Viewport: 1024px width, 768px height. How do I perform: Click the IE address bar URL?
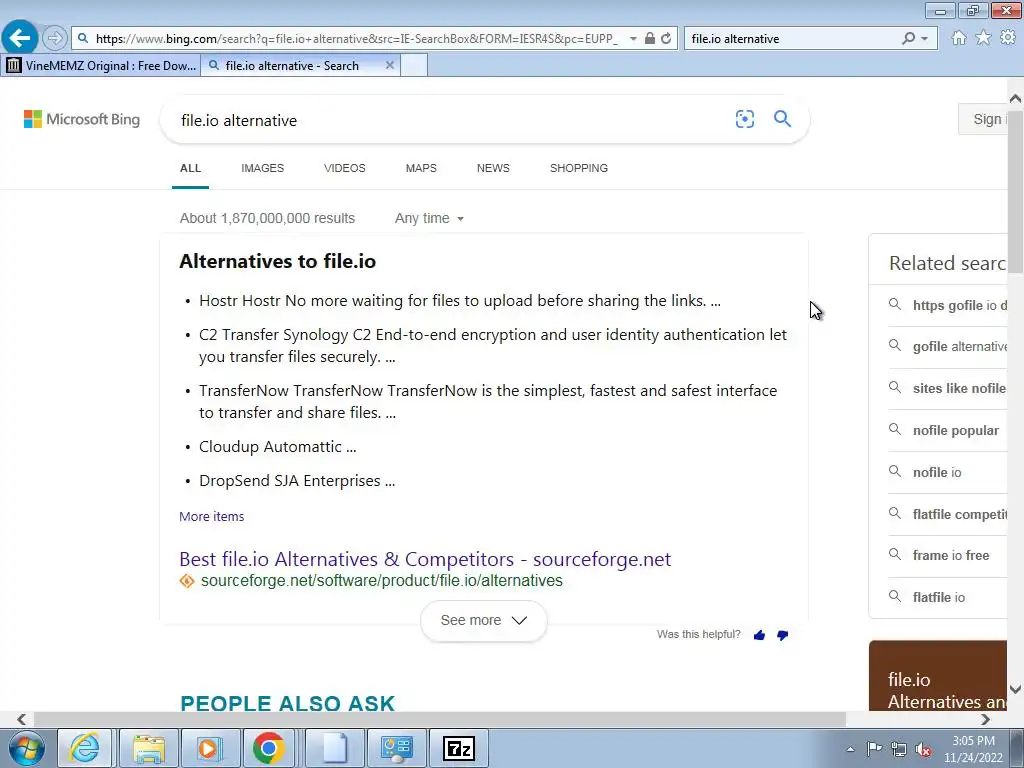356,39
